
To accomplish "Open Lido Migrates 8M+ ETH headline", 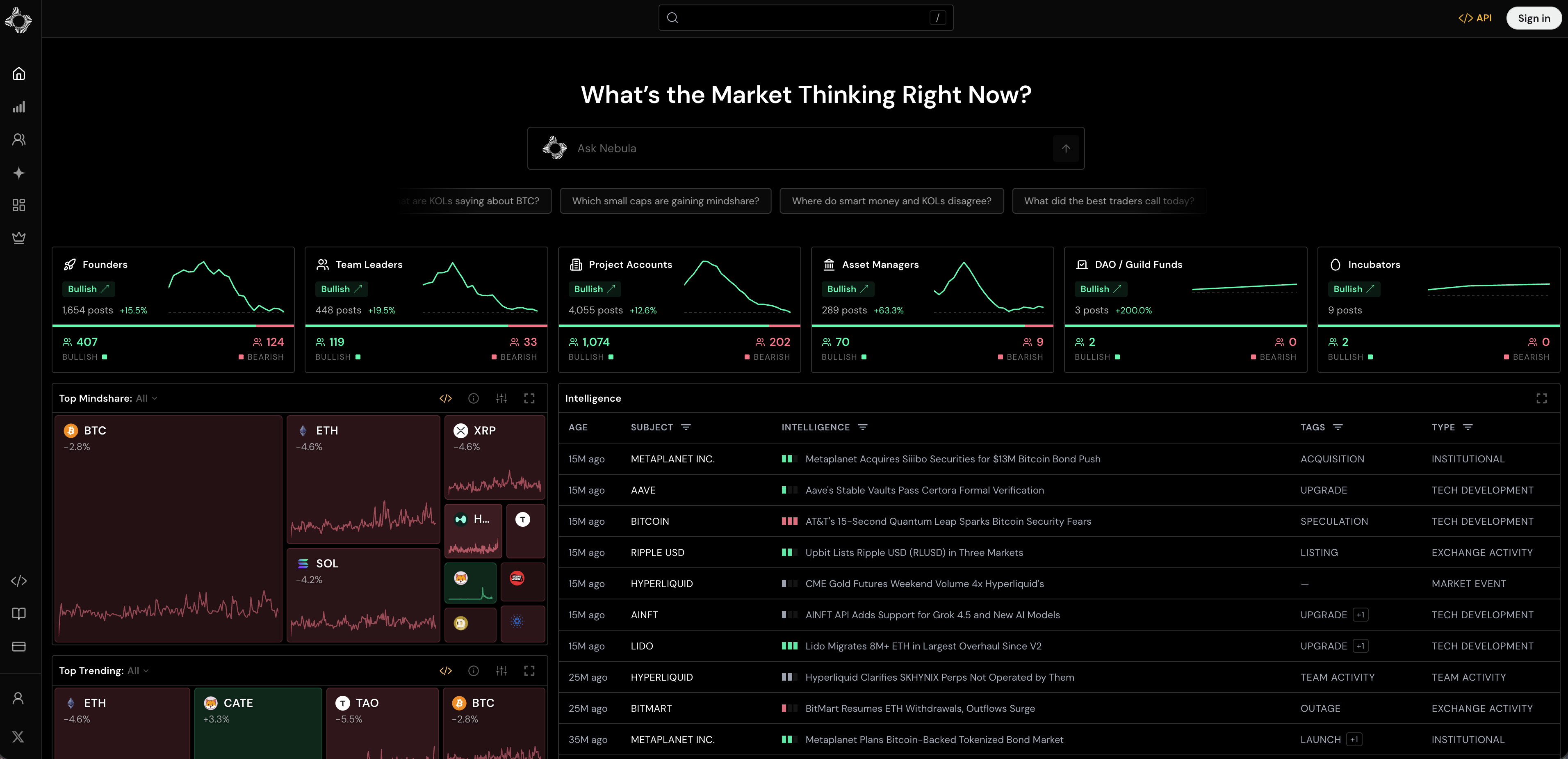I will click(923, 646).
